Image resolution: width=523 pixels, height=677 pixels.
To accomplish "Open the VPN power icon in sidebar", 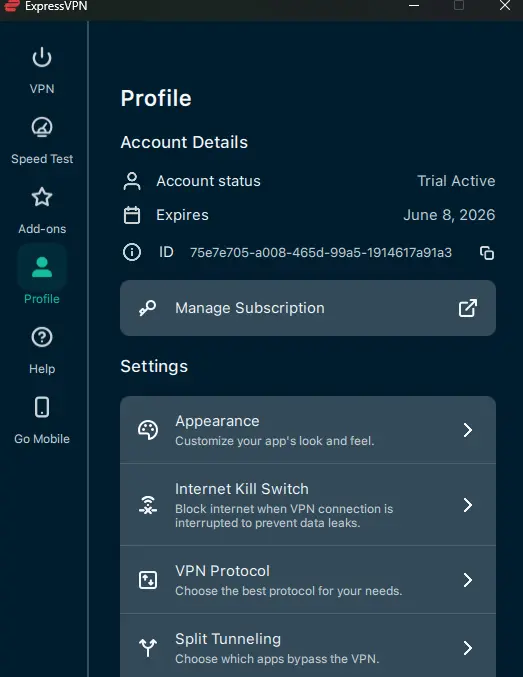I will pos(42,57).
